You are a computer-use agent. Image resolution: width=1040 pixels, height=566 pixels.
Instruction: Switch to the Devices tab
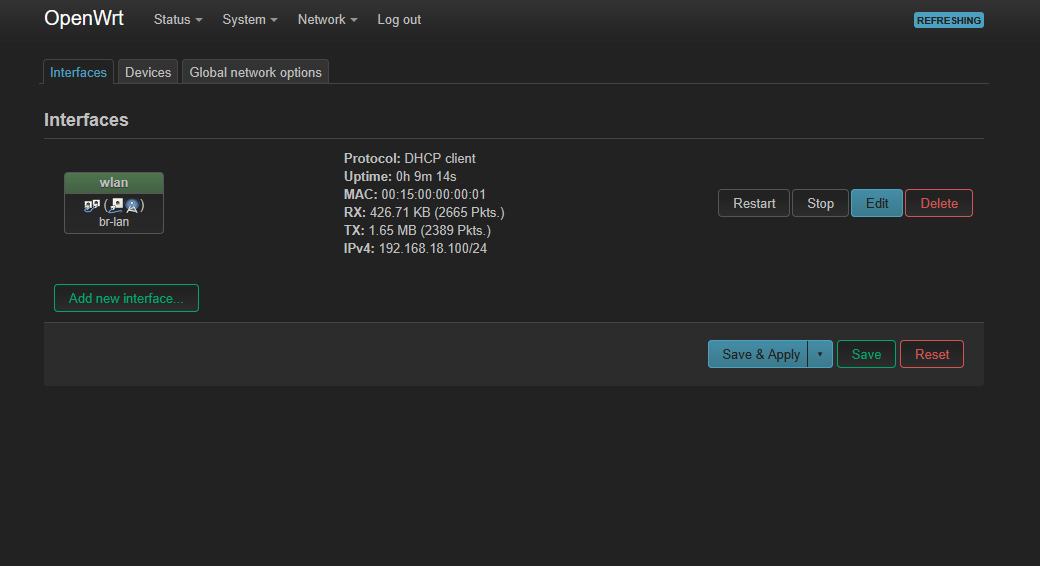[x=148, y=72]
